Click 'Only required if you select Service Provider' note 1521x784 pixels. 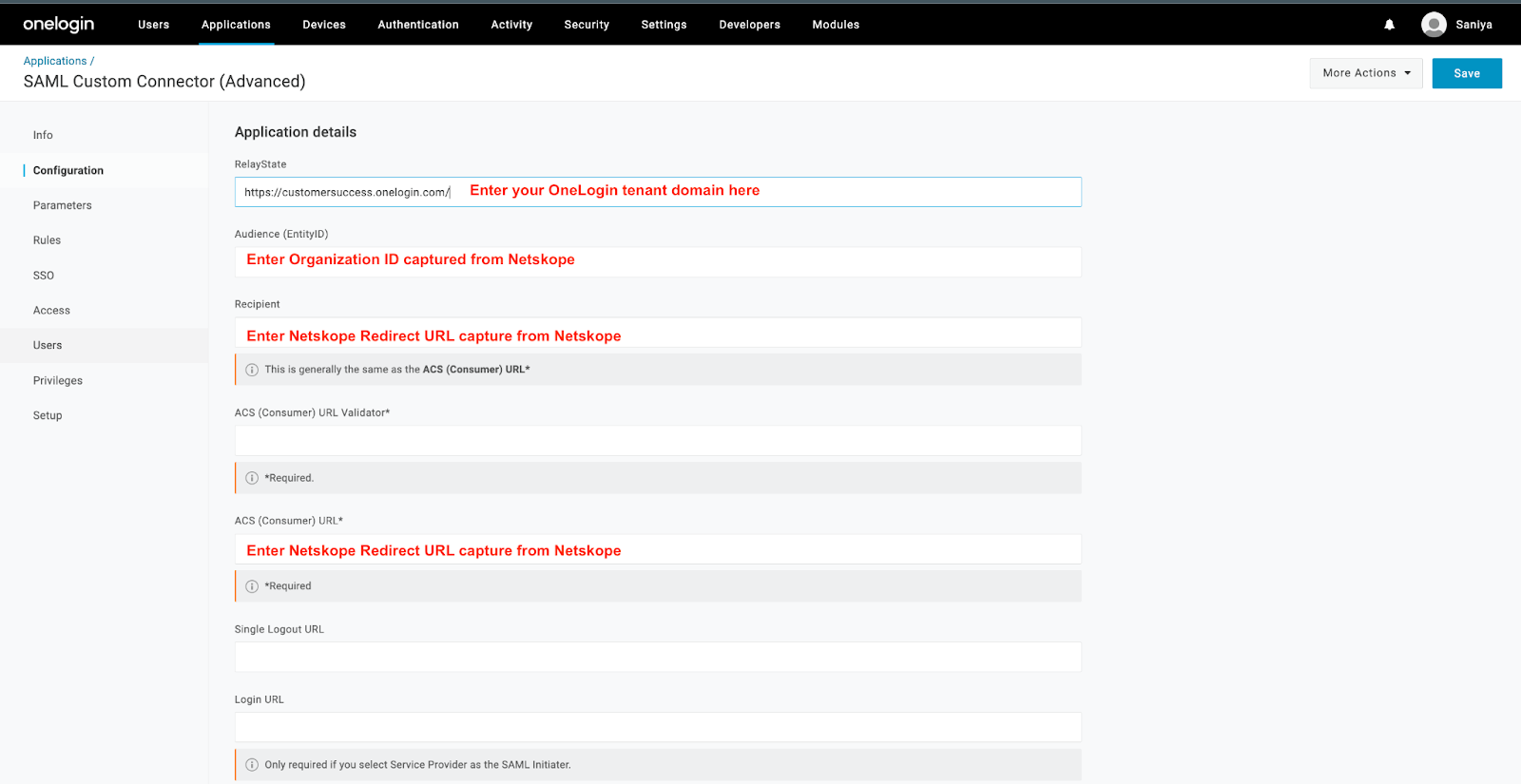417,765
